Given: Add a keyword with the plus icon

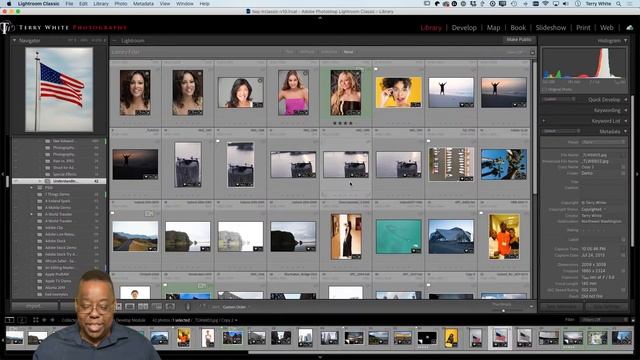Looking at the screenshot, I should tap(544, 121).
